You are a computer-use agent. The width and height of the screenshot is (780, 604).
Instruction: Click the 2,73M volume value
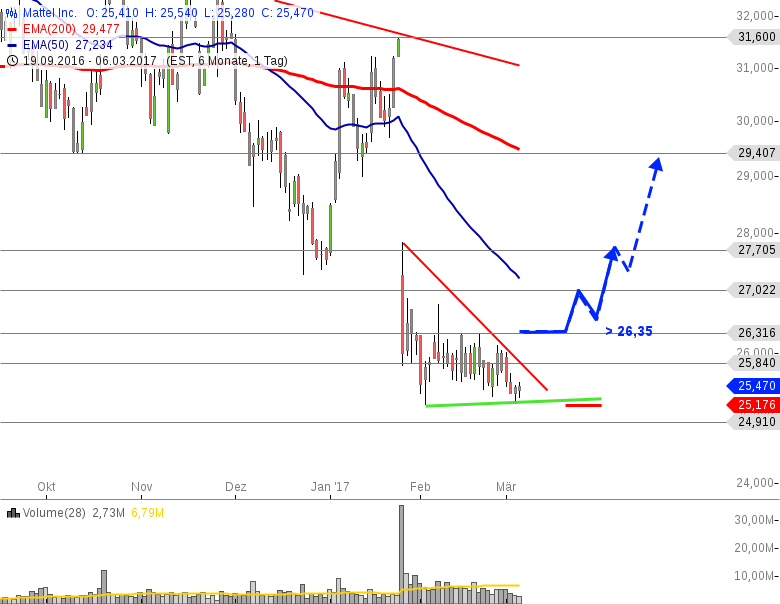pyautogui.click(x=108, y=512)
